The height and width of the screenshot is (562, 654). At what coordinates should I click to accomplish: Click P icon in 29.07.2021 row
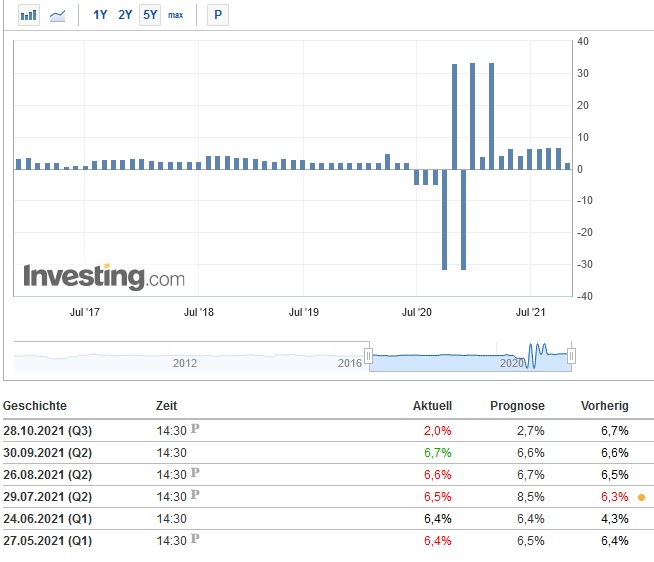196,496
